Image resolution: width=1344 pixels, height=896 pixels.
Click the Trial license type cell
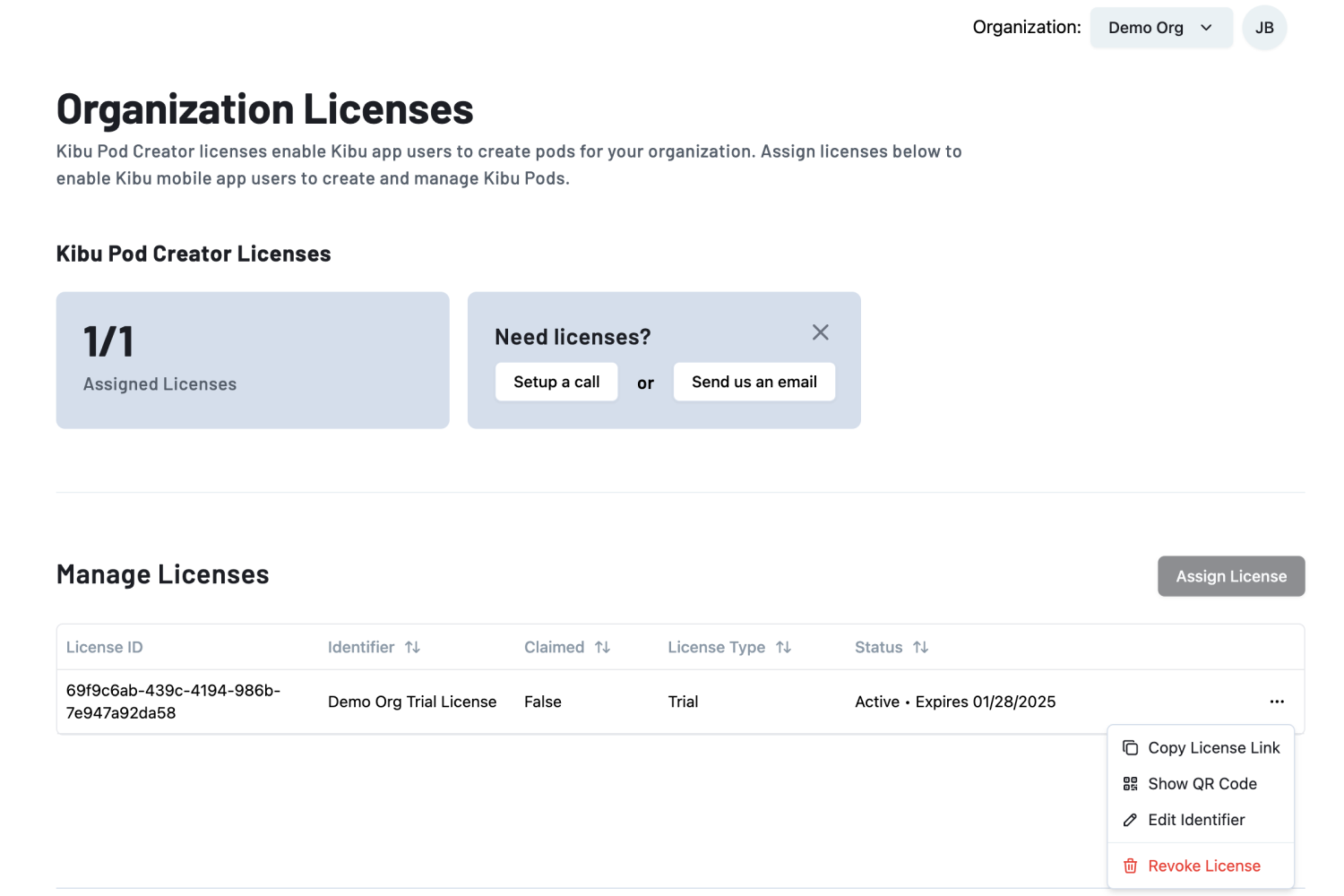683,702
